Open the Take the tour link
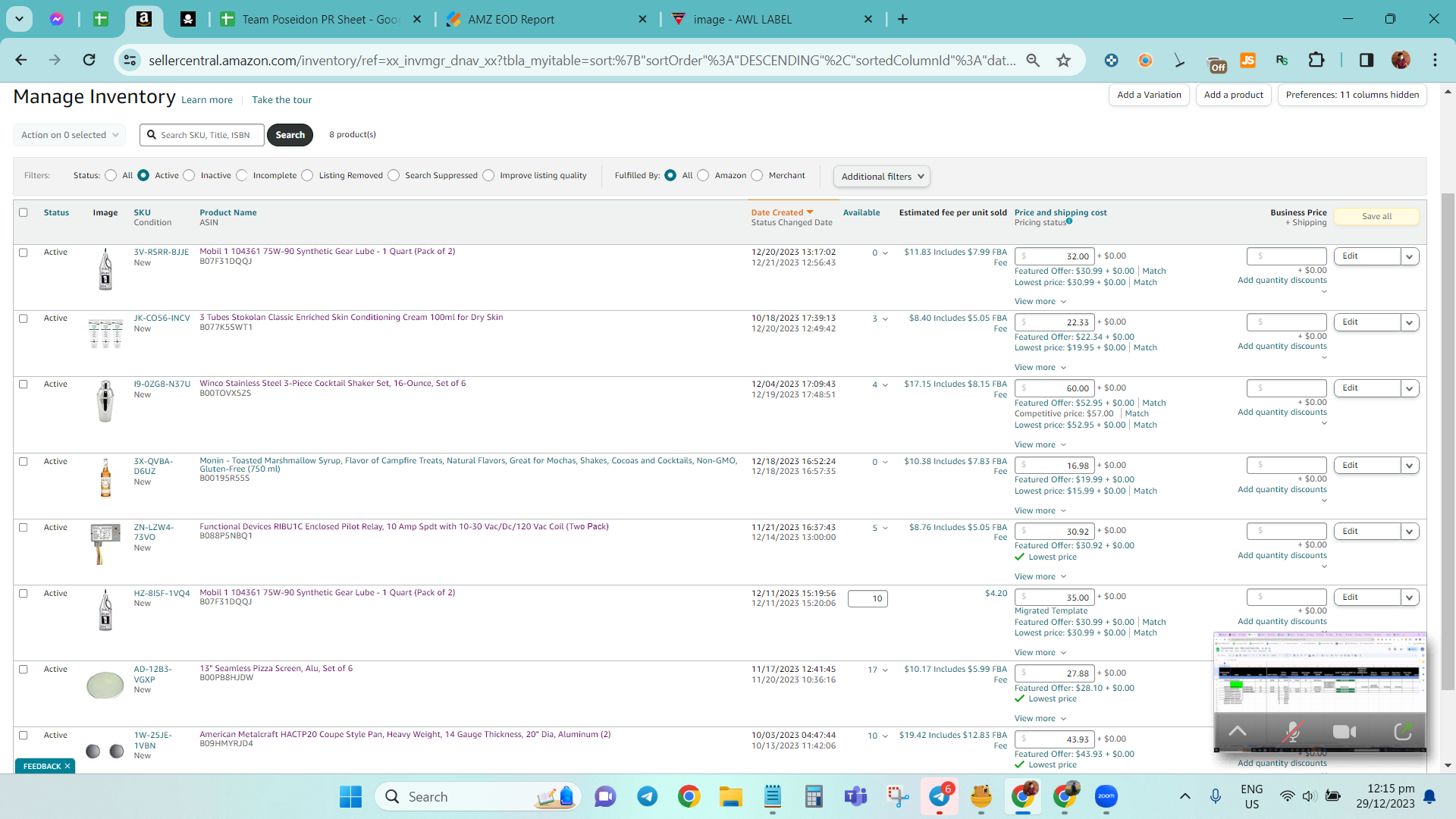1456x819 pixels. (281, 99)
